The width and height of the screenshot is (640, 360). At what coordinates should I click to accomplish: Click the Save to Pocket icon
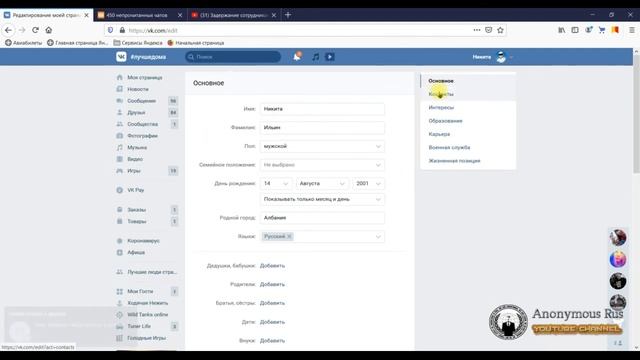point(489,30)
